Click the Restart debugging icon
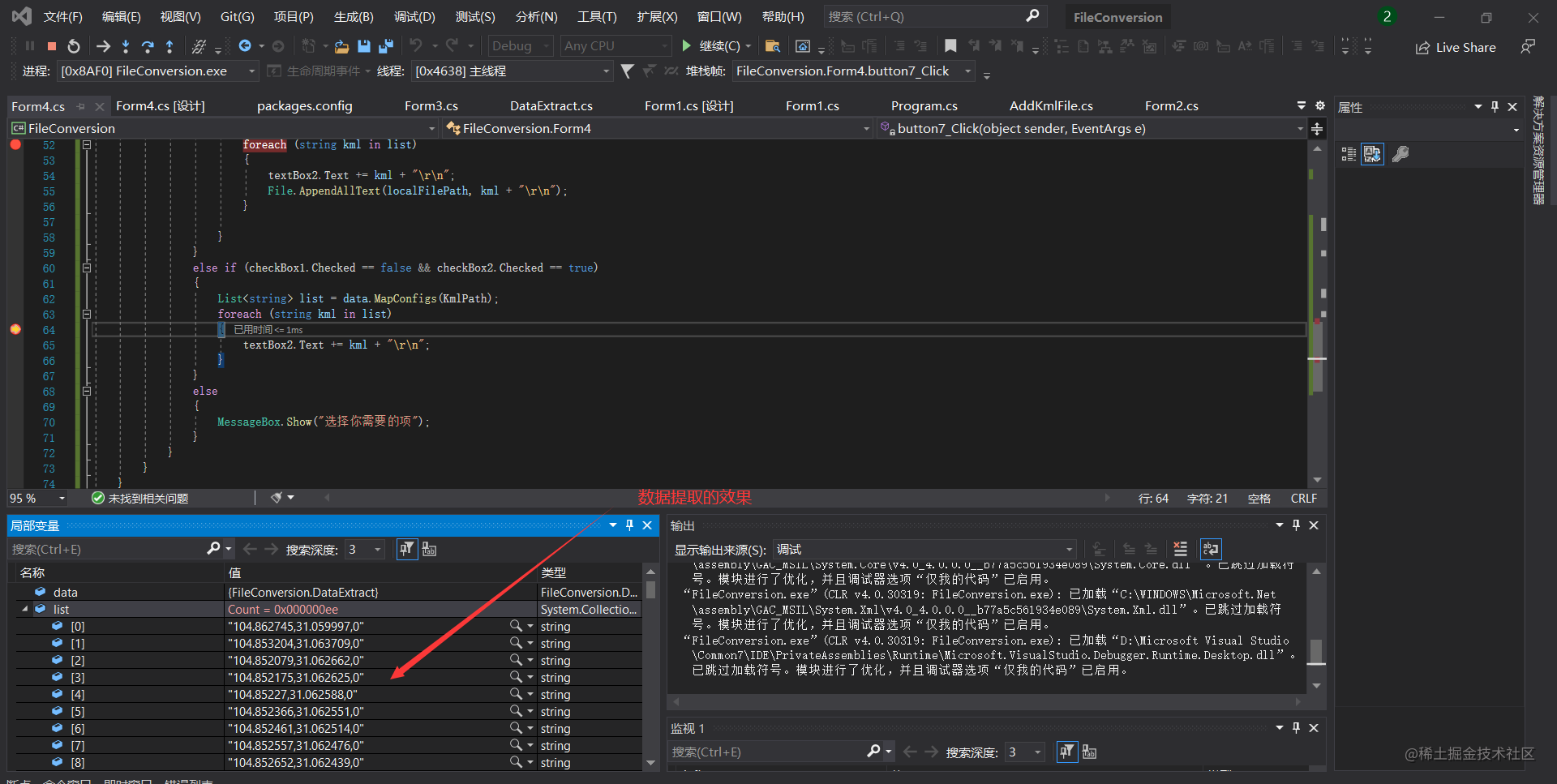Image resolution: width=1557 pixels, height=784 pixels. point(74,46)
